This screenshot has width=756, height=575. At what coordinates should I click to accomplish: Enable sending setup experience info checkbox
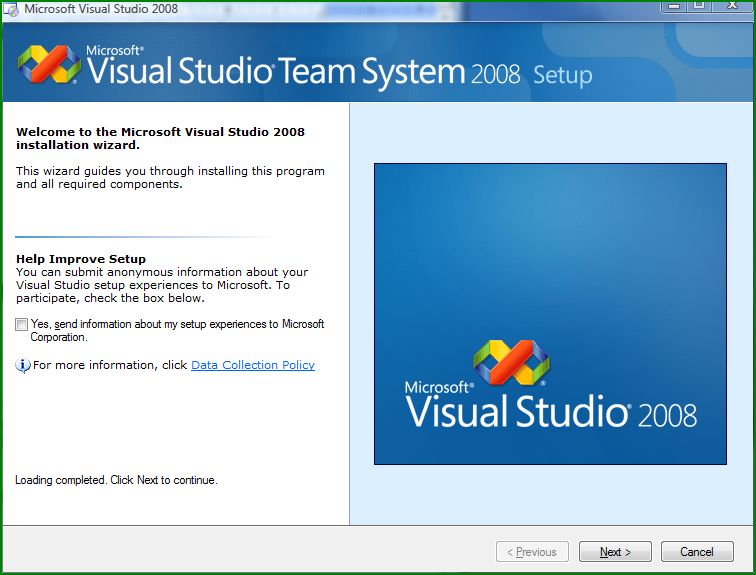coord(22,325)
